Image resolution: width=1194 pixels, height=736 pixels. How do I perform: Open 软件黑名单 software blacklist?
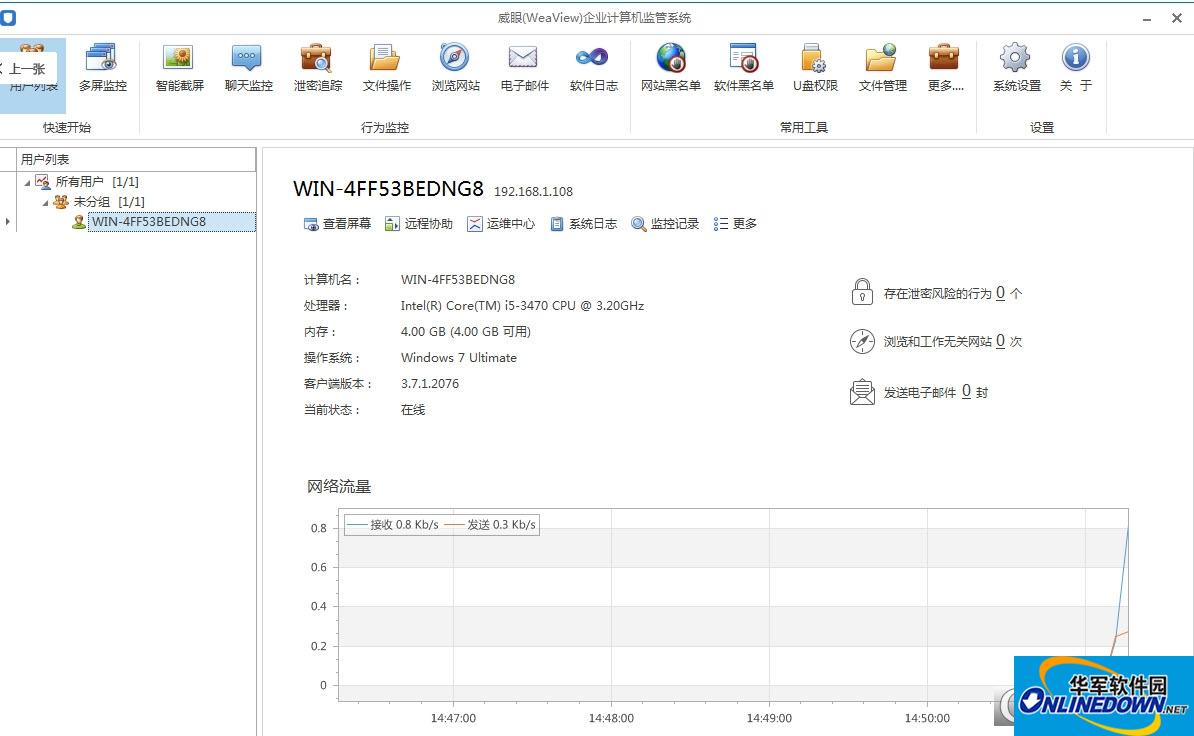[x=743, y=68]
